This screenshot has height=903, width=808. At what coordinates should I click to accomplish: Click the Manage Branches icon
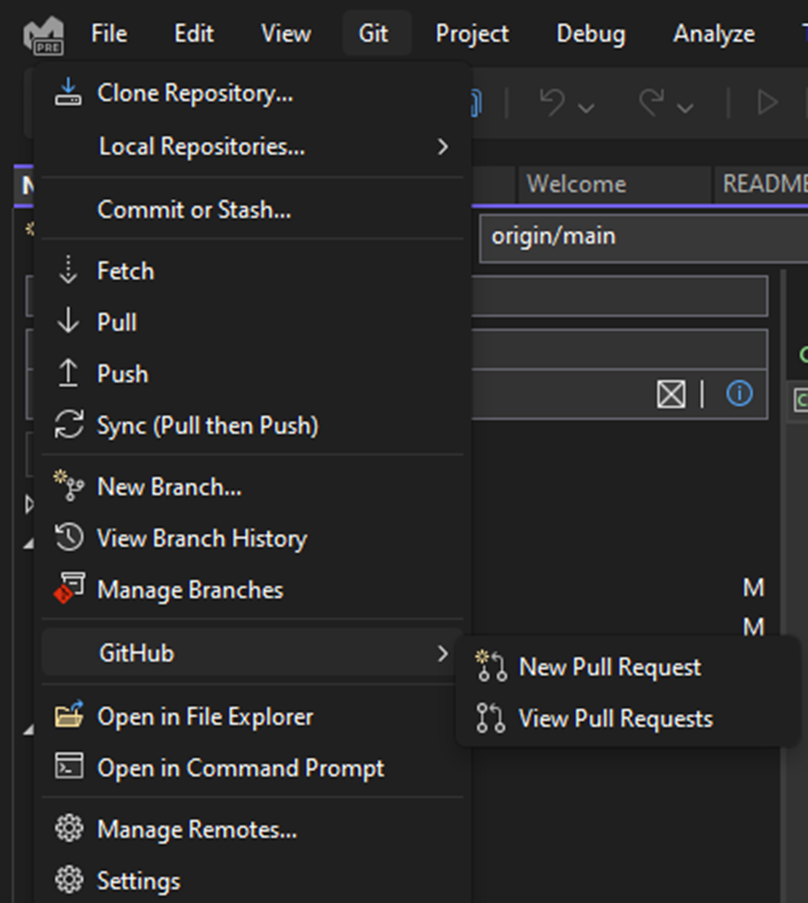(x=68, y=590)
